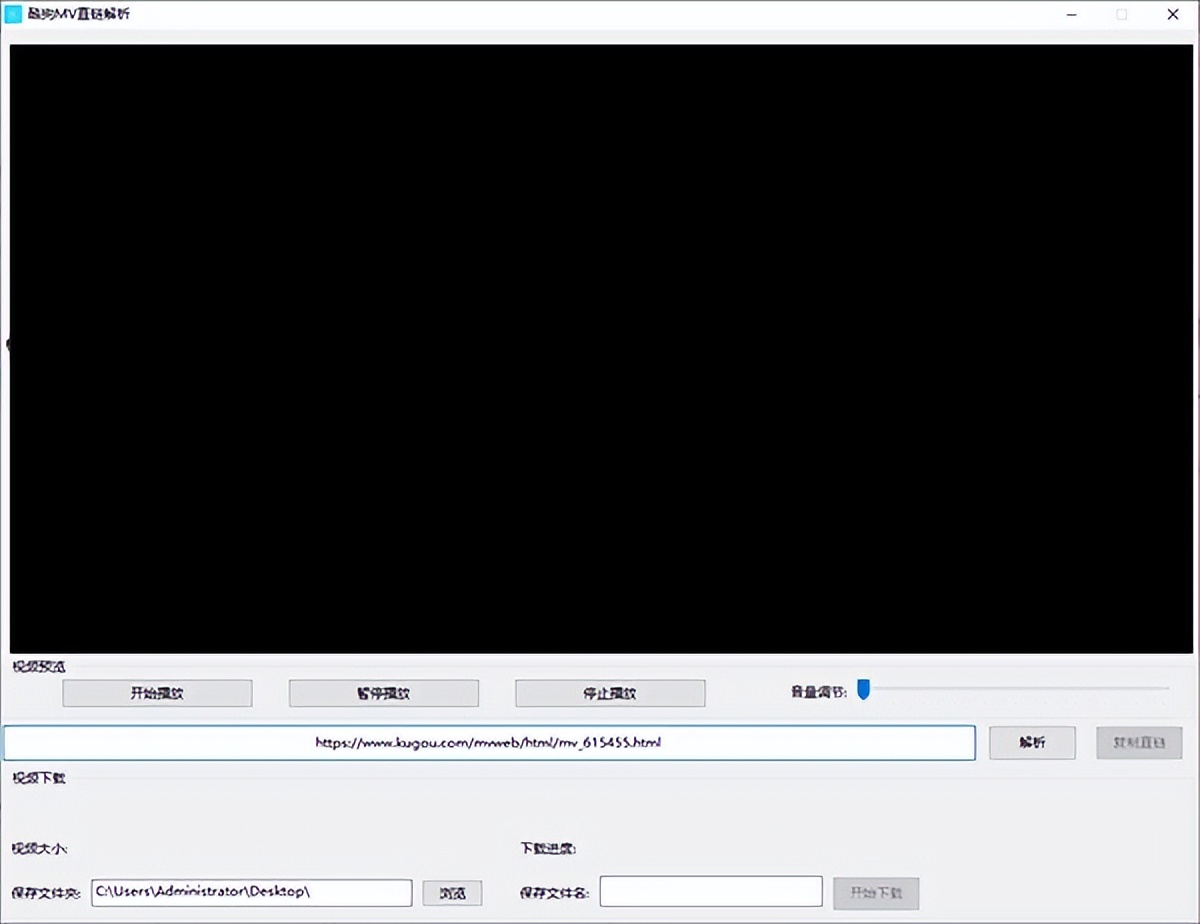Image resolution: width=1200 pixels, height=924 pixels.
Task: Start MV playback with the 开始播放 button
Action: click(157, 693)
